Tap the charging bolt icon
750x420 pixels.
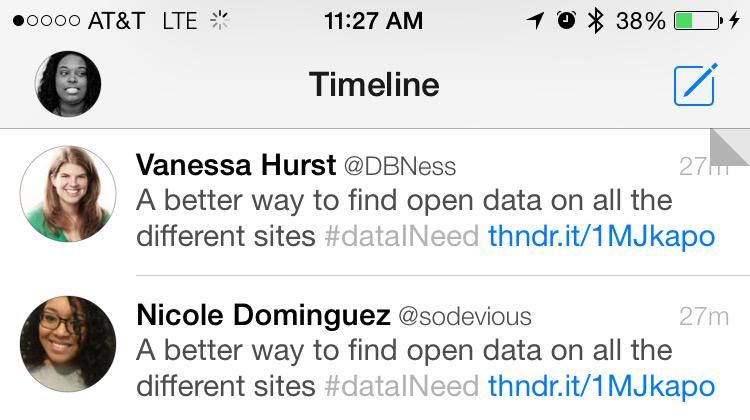tap(735, 21)
